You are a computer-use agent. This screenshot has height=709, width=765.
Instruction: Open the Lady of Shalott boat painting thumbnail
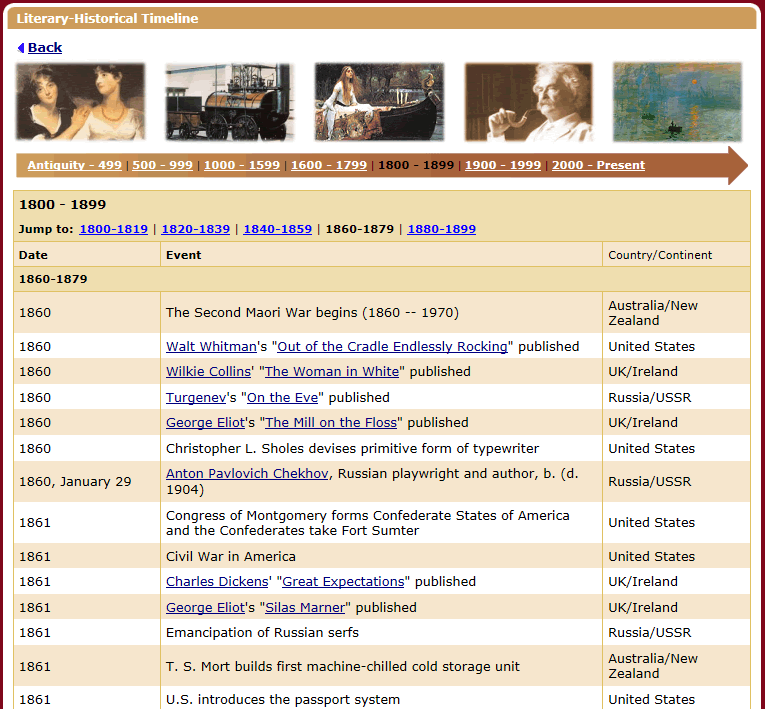tap(380, 102)
